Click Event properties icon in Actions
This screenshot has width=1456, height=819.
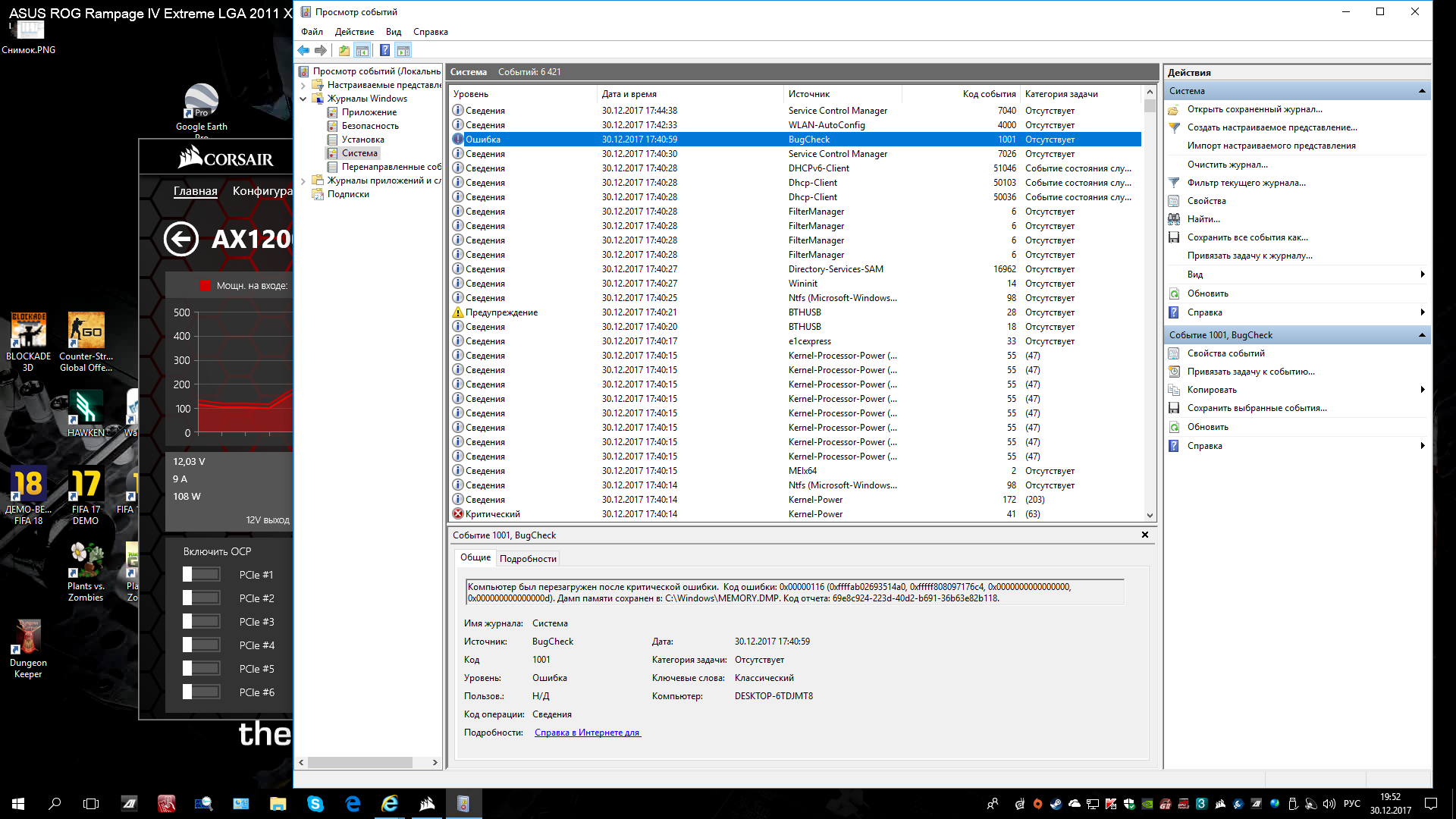(1174, 353)
